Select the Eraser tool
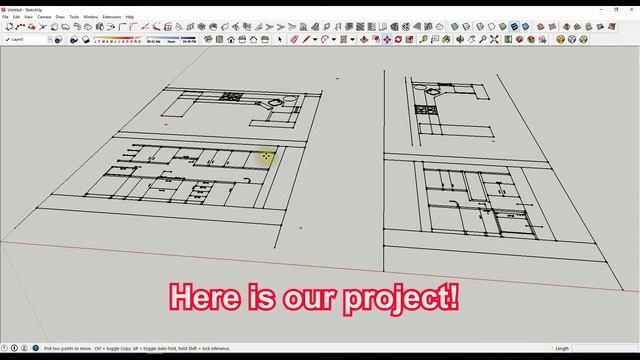This screenshot has width=640, height=360. (294, 40)
